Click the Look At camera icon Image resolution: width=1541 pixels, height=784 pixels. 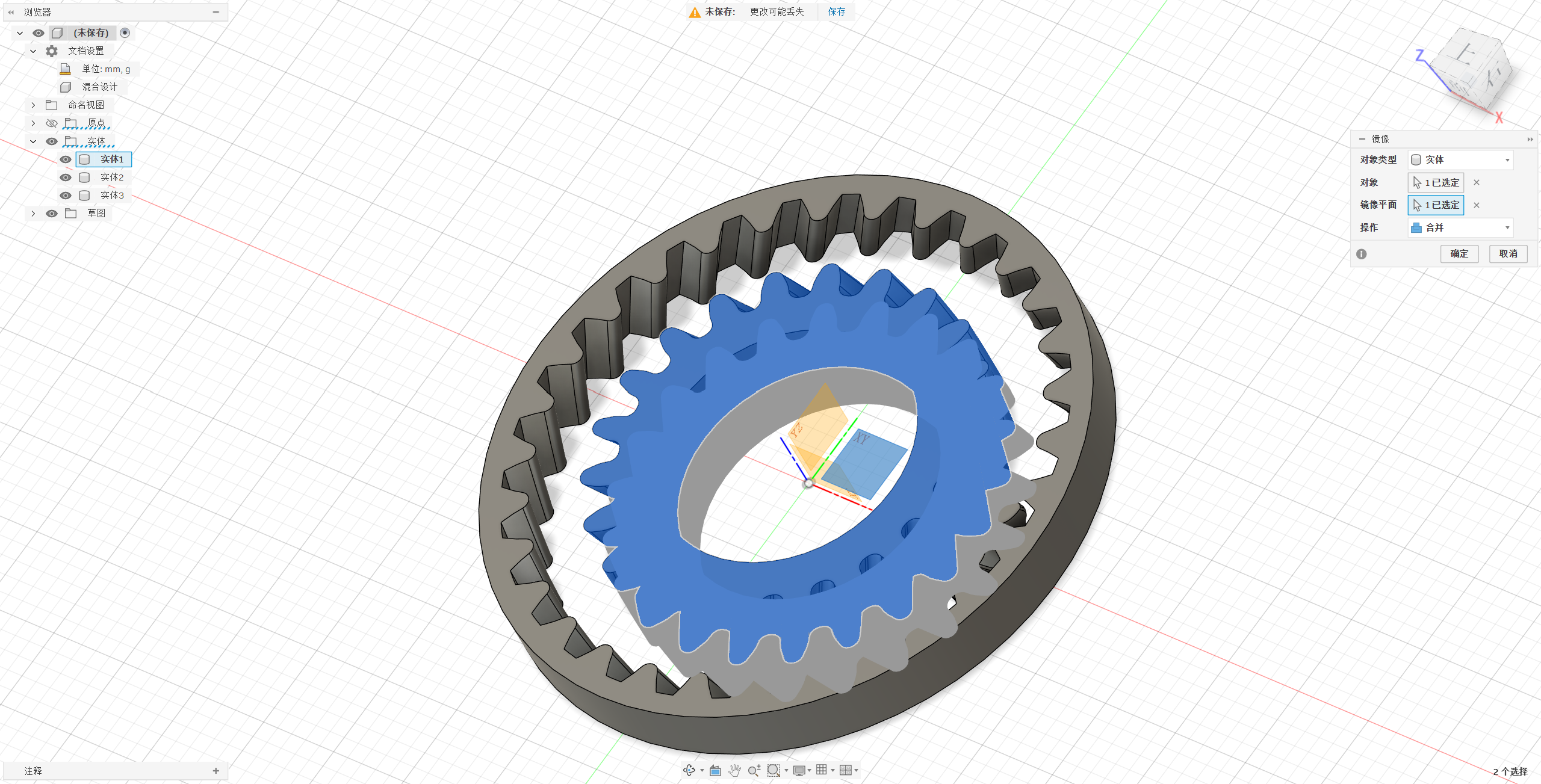715,770
